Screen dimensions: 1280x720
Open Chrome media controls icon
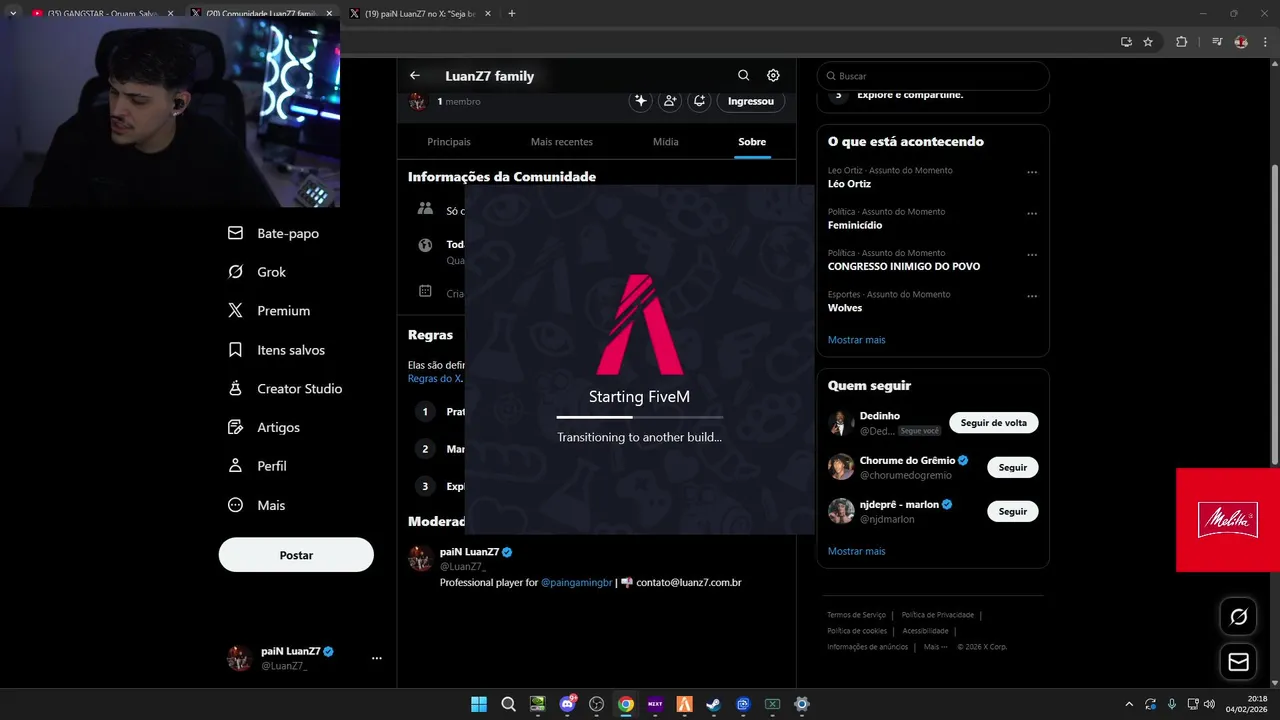pyautogui.click(x=1217, y=42)
